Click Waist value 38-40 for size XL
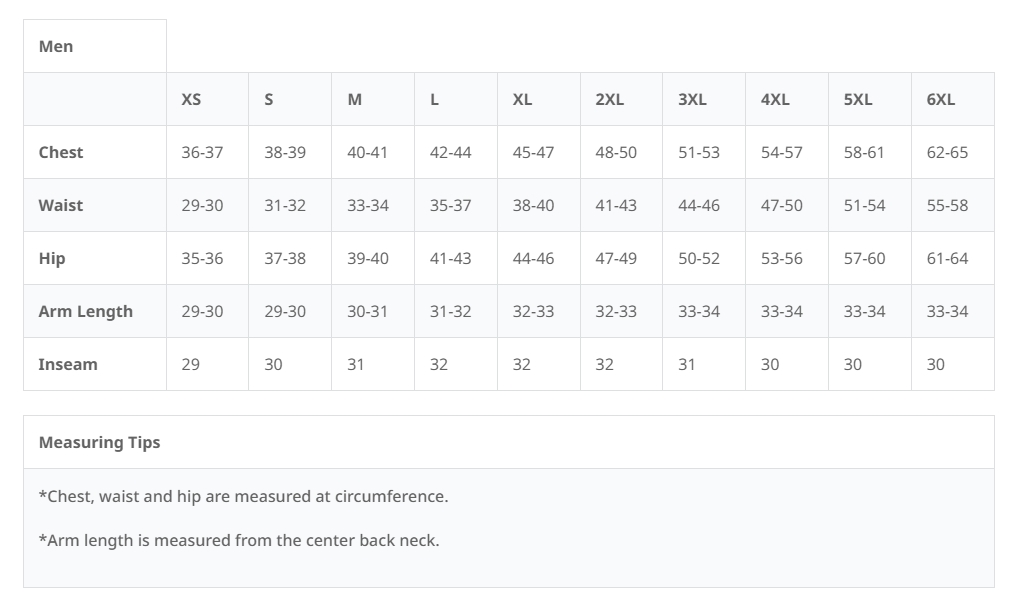Screen dimensions: 1012x606 533,205
